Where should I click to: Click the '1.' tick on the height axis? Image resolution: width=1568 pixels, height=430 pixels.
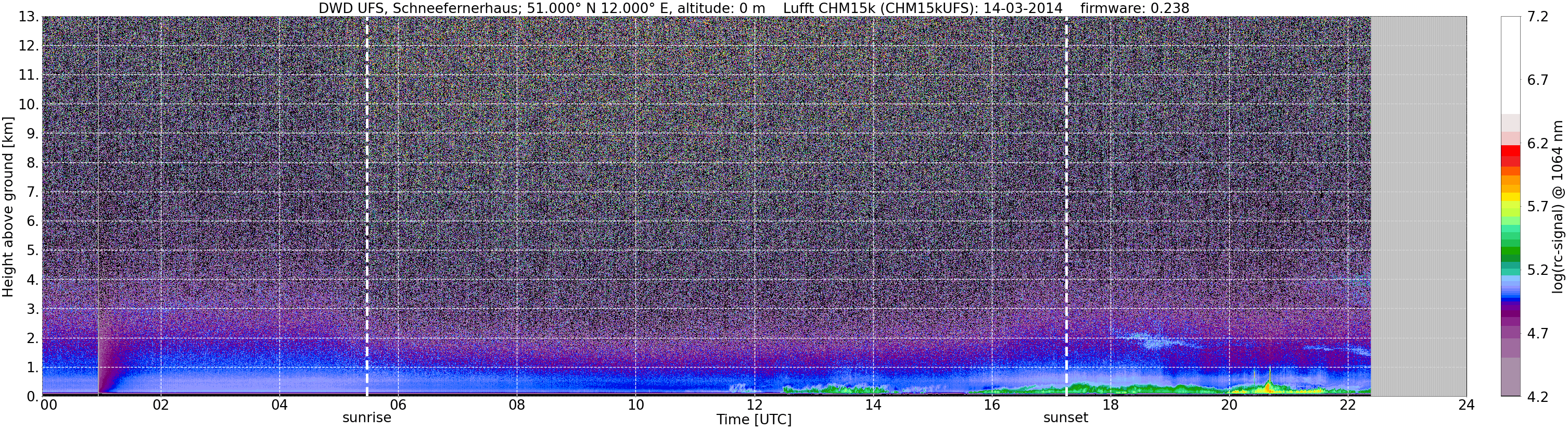[32, 367]
